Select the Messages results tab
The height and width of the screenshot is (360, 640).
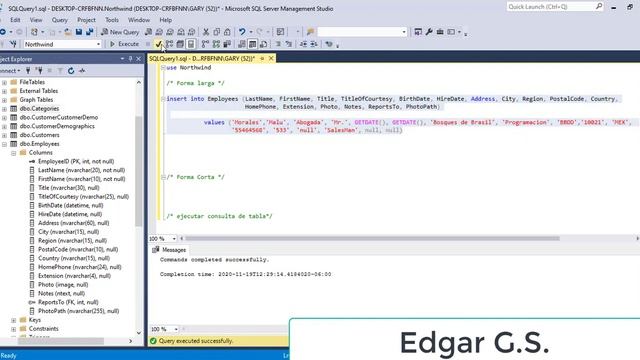pyautogui.click(x=170, y=250)
